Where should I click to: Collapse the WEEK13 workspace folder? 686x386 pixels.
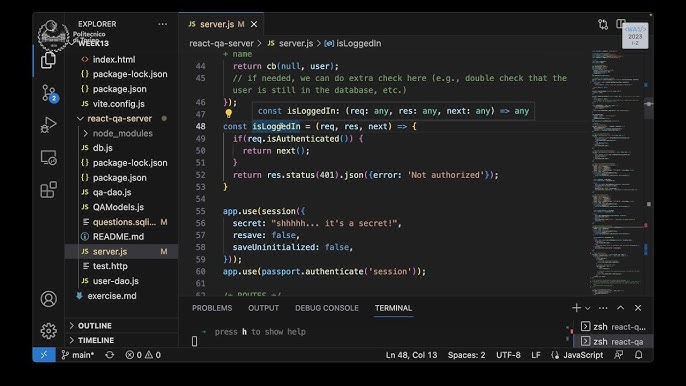93,43
